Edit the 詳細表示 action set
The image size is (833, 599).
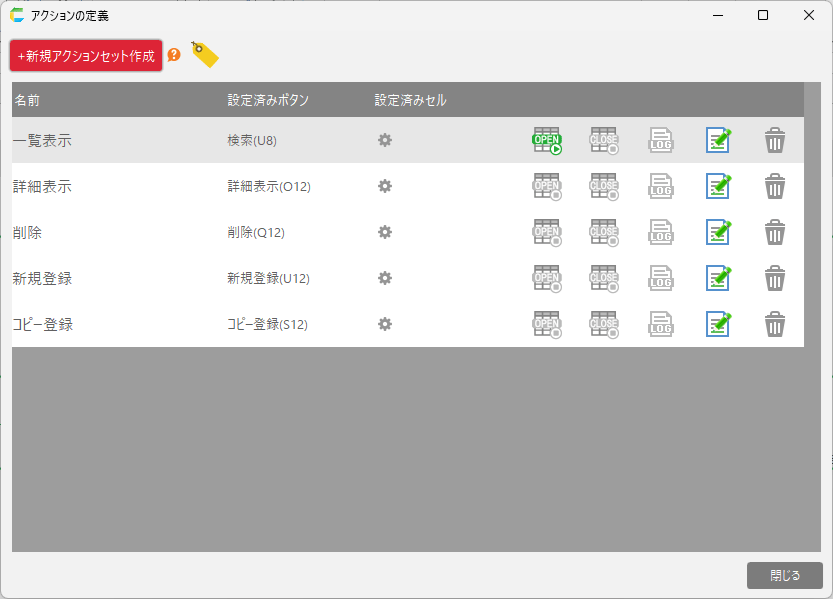718,187
